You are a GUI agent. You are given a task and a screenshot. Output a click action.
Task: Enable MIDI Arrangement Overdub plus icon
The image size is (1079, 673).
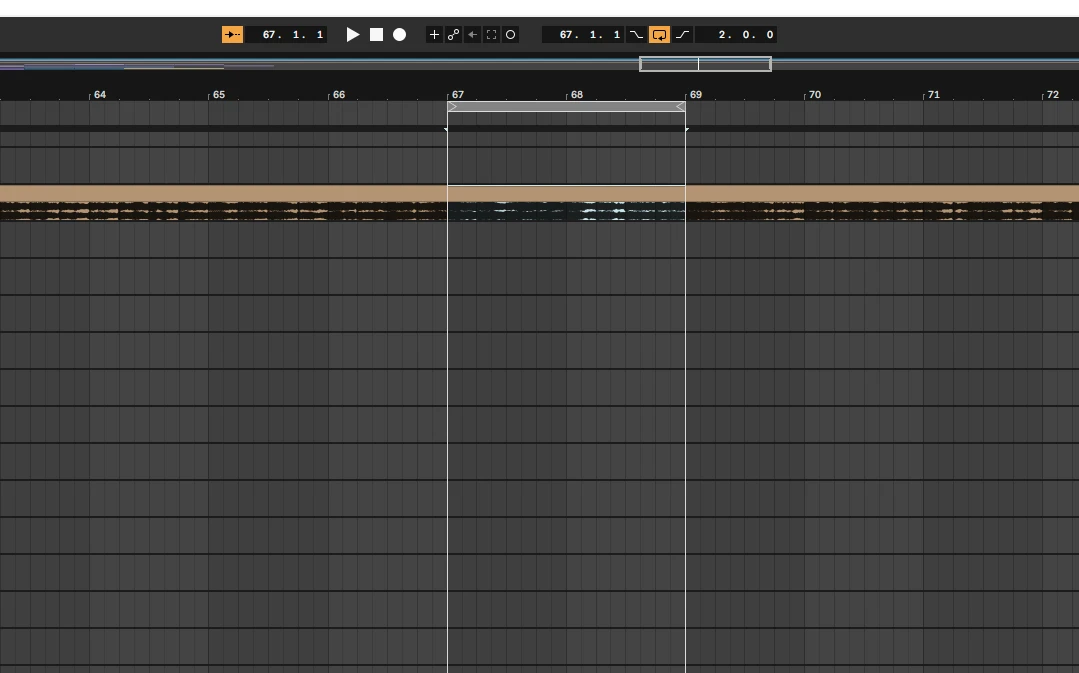pos(434,35)
